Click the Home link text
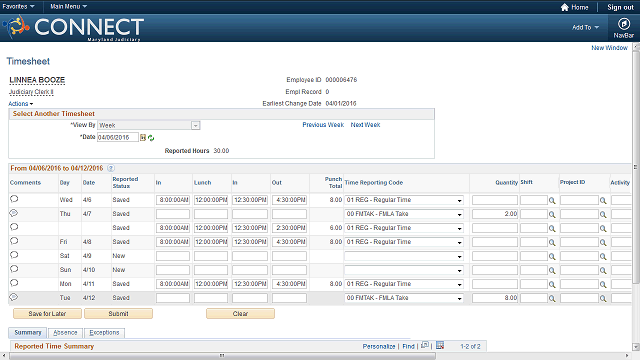640x360 pixels. coord(580,7)
